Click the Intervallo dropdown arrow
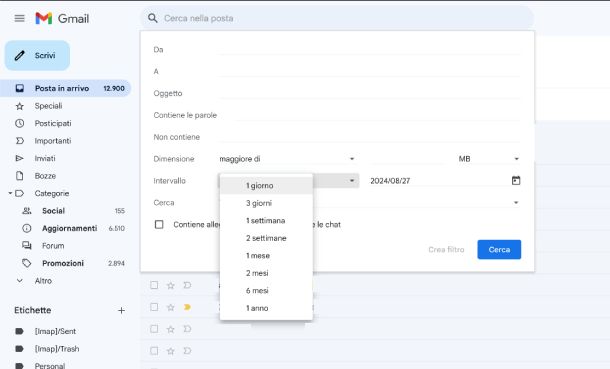 352,181
